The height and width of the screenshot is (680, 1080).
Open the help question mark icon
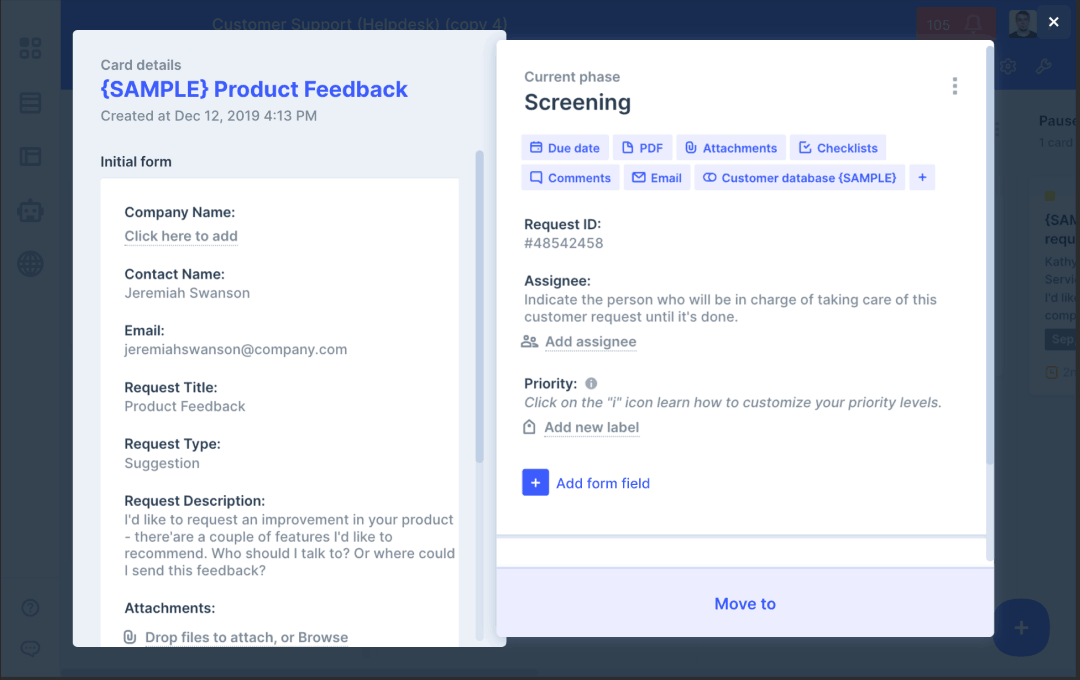point(30,608)
